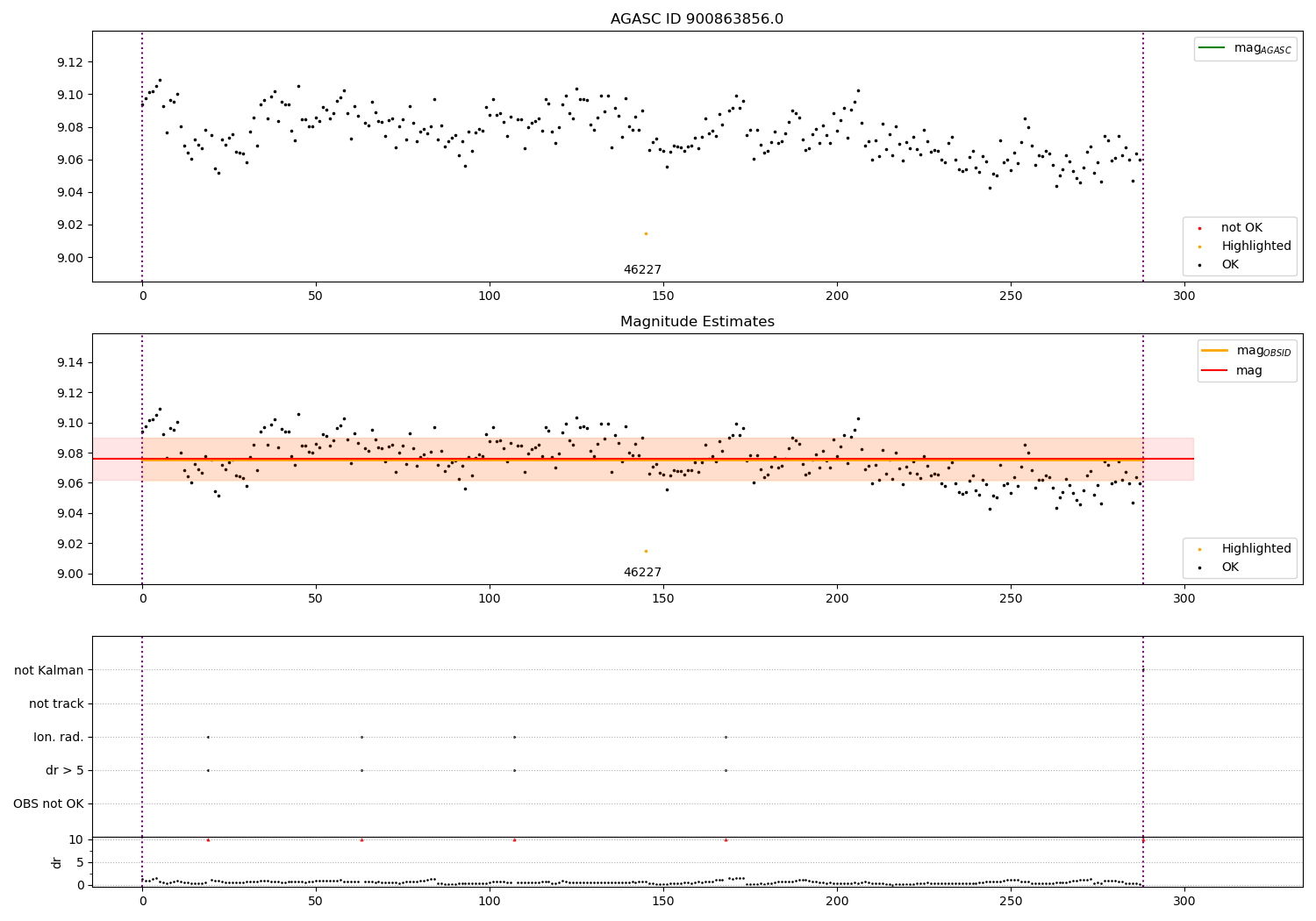
Task: Click the 'mag AGASC' legend entry in top plot
Action: click(x=1245, y=48)
